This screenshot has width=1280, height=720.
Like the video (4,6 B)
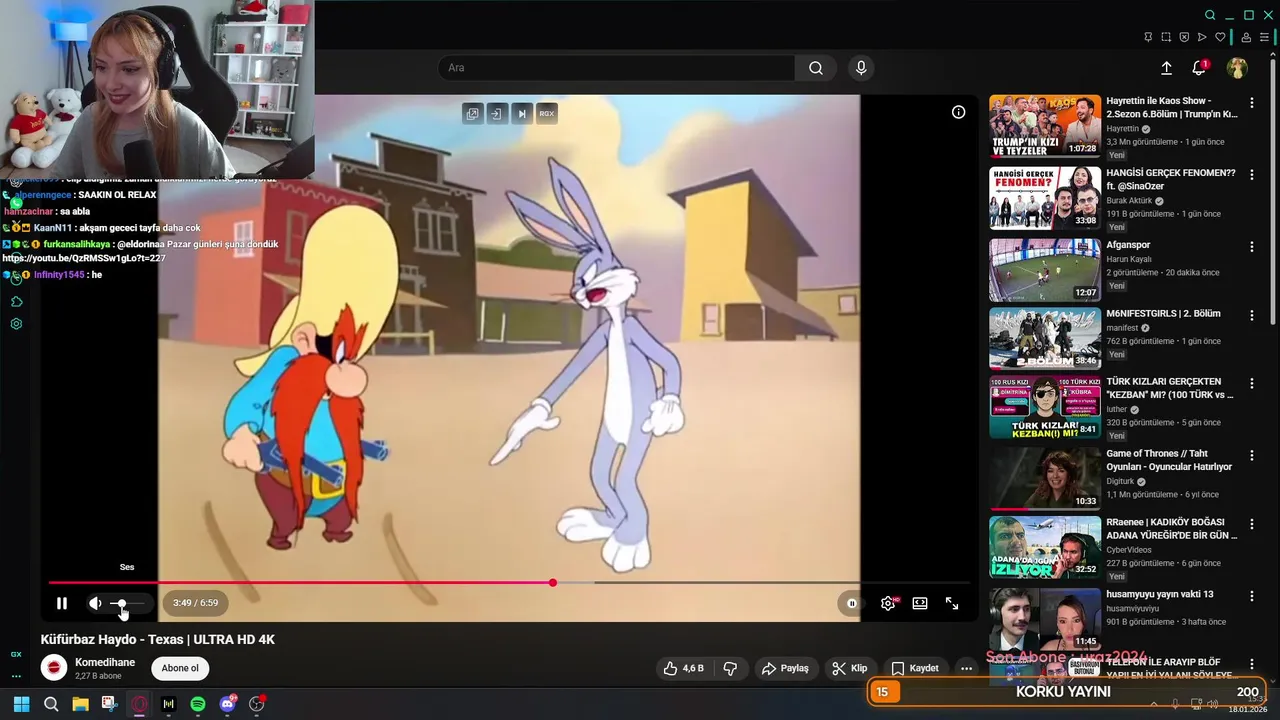684,668
